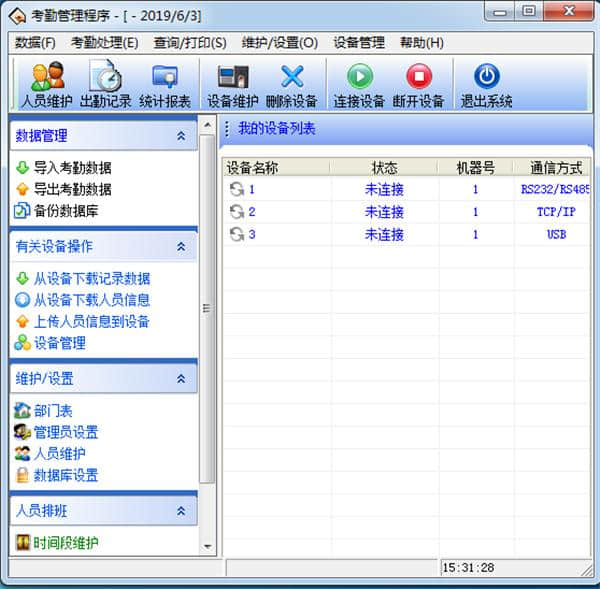Screen dimensions: 600x589
Task: Collapse the 维护/设置 section chevron
Action: (x=181, y=379)
